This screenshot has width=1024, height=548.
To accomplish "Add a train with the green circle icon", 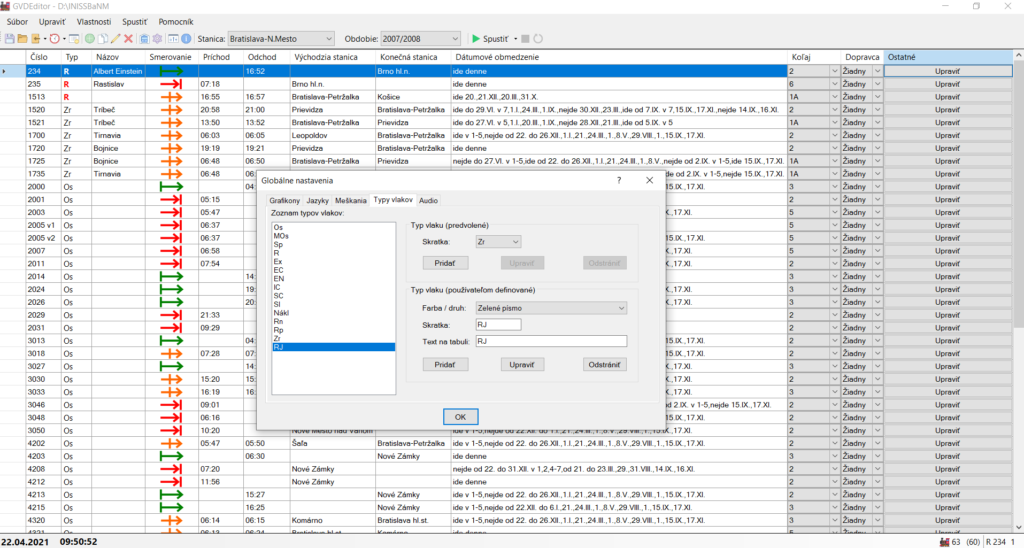I will click(90, 39).
